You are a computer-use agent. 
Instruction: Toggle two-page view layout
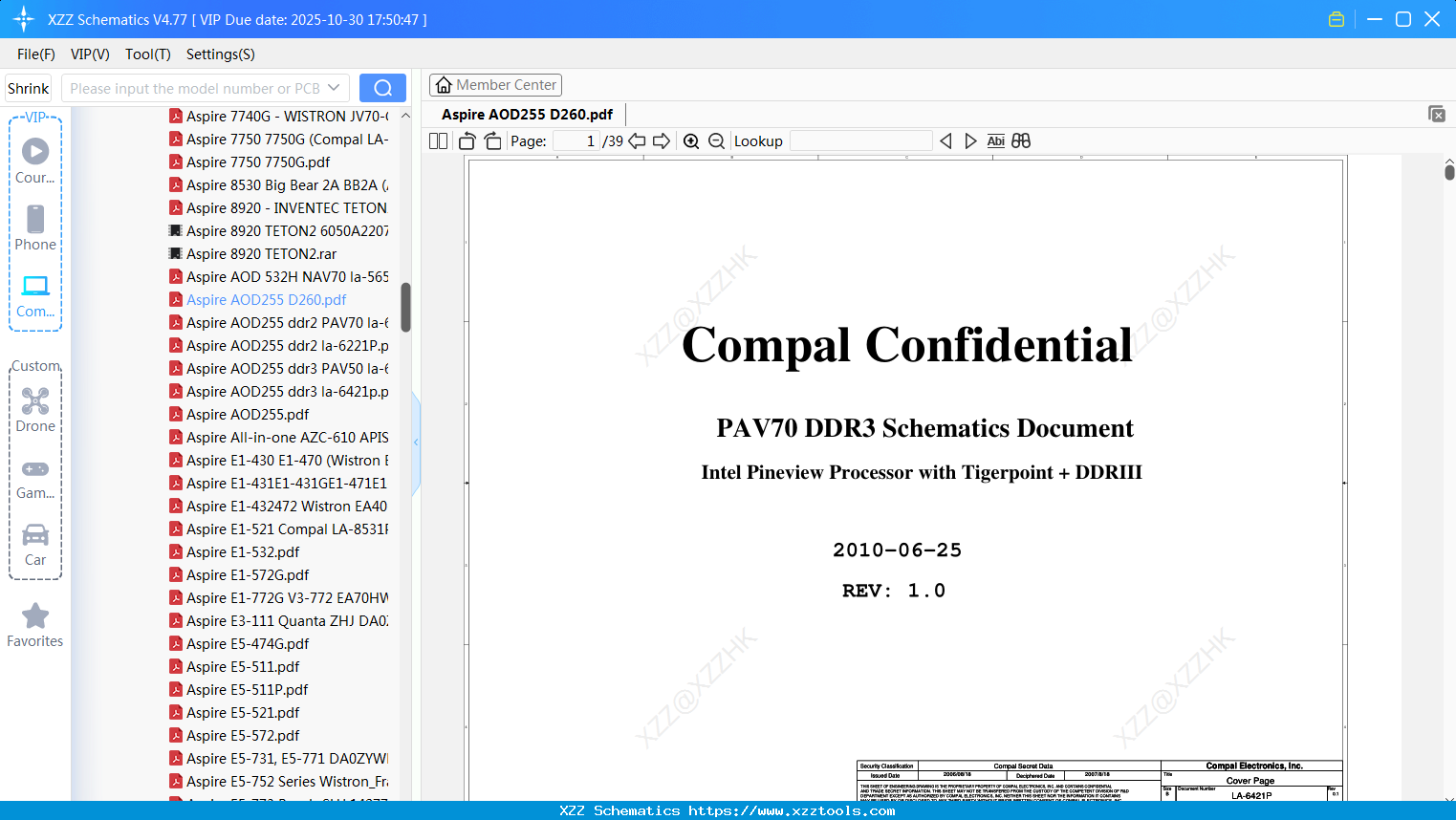pyautogui.click(x=439, y=141)
